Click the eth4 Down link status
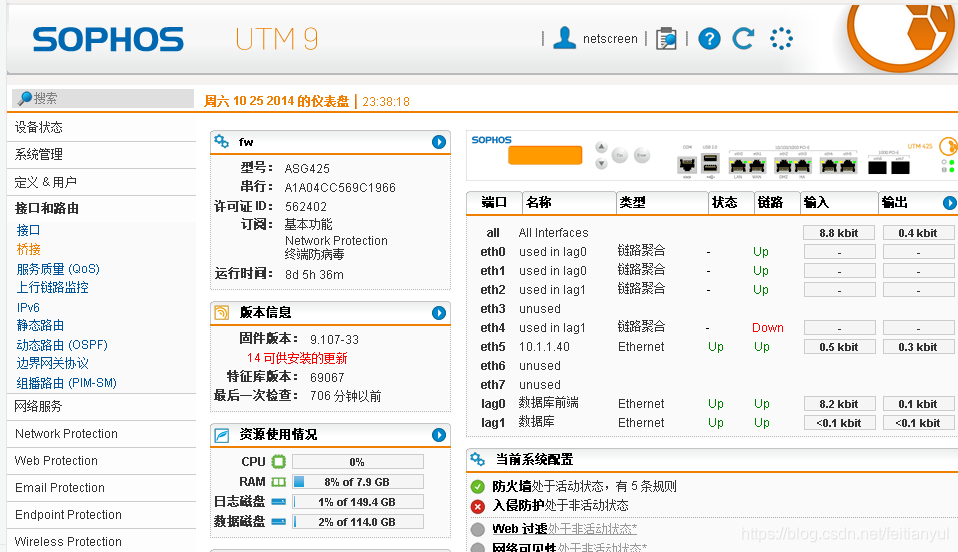This screenshot has height=552, width=958. (x=767, y=328)
